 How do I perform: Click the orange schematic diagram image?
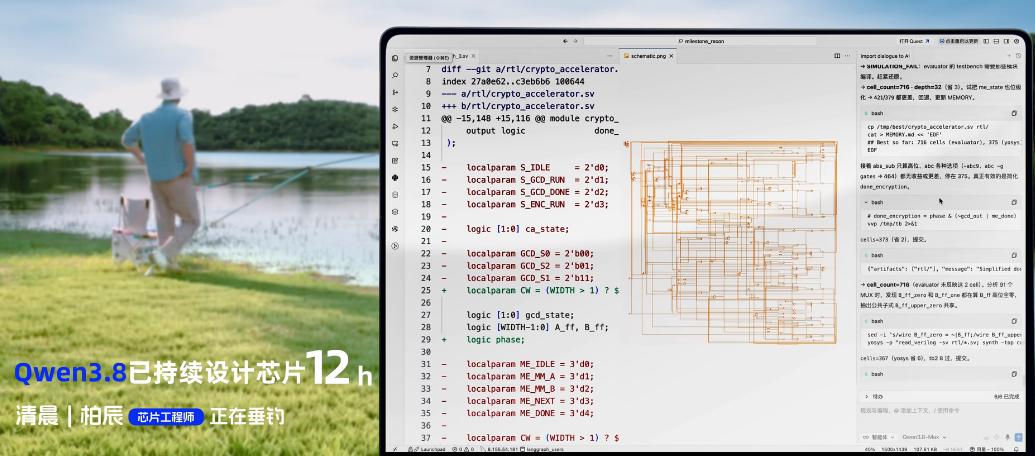733,242
